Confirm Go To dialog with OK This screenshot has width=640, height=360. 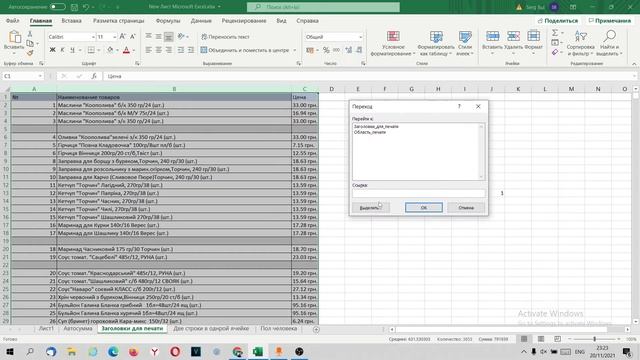click(424, 208)
